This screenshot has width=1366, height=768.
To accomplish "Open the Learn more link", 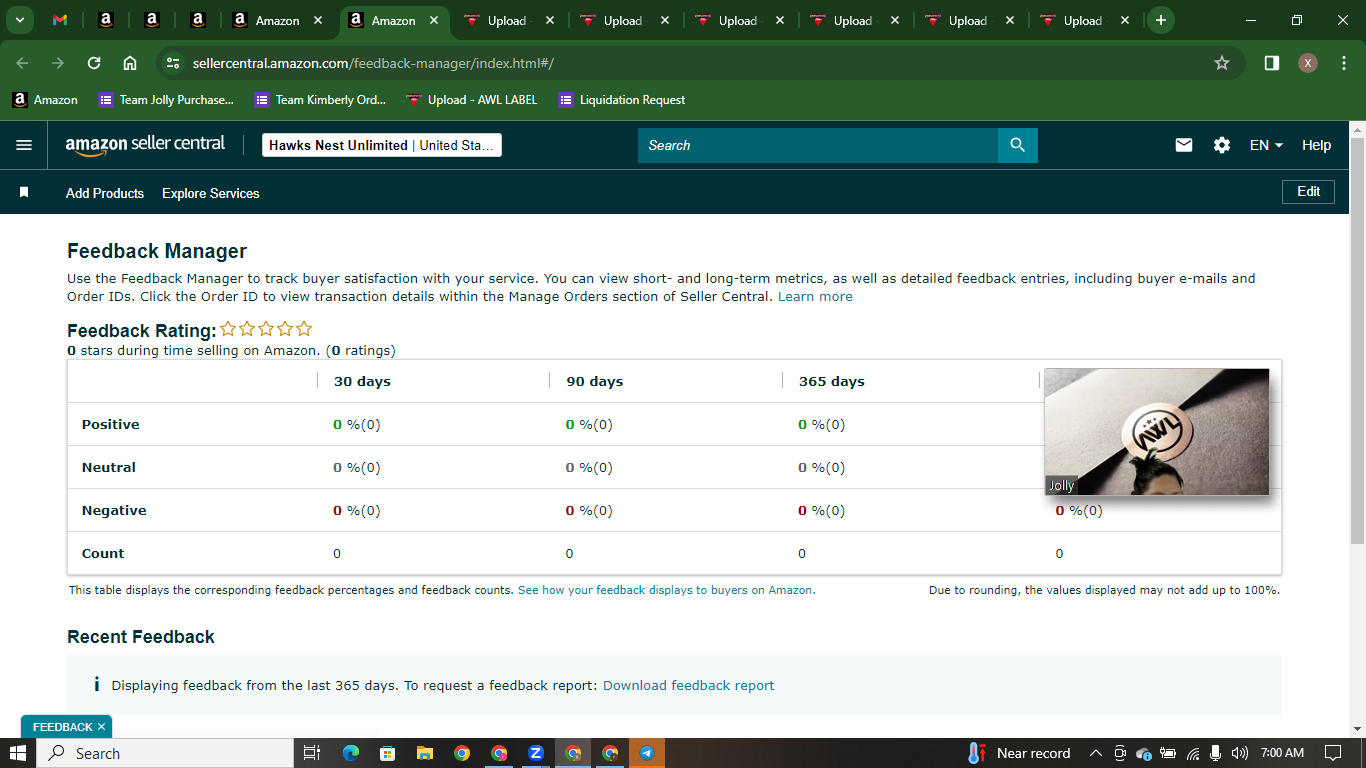I will pyautogui.click(x=815, y=297).
